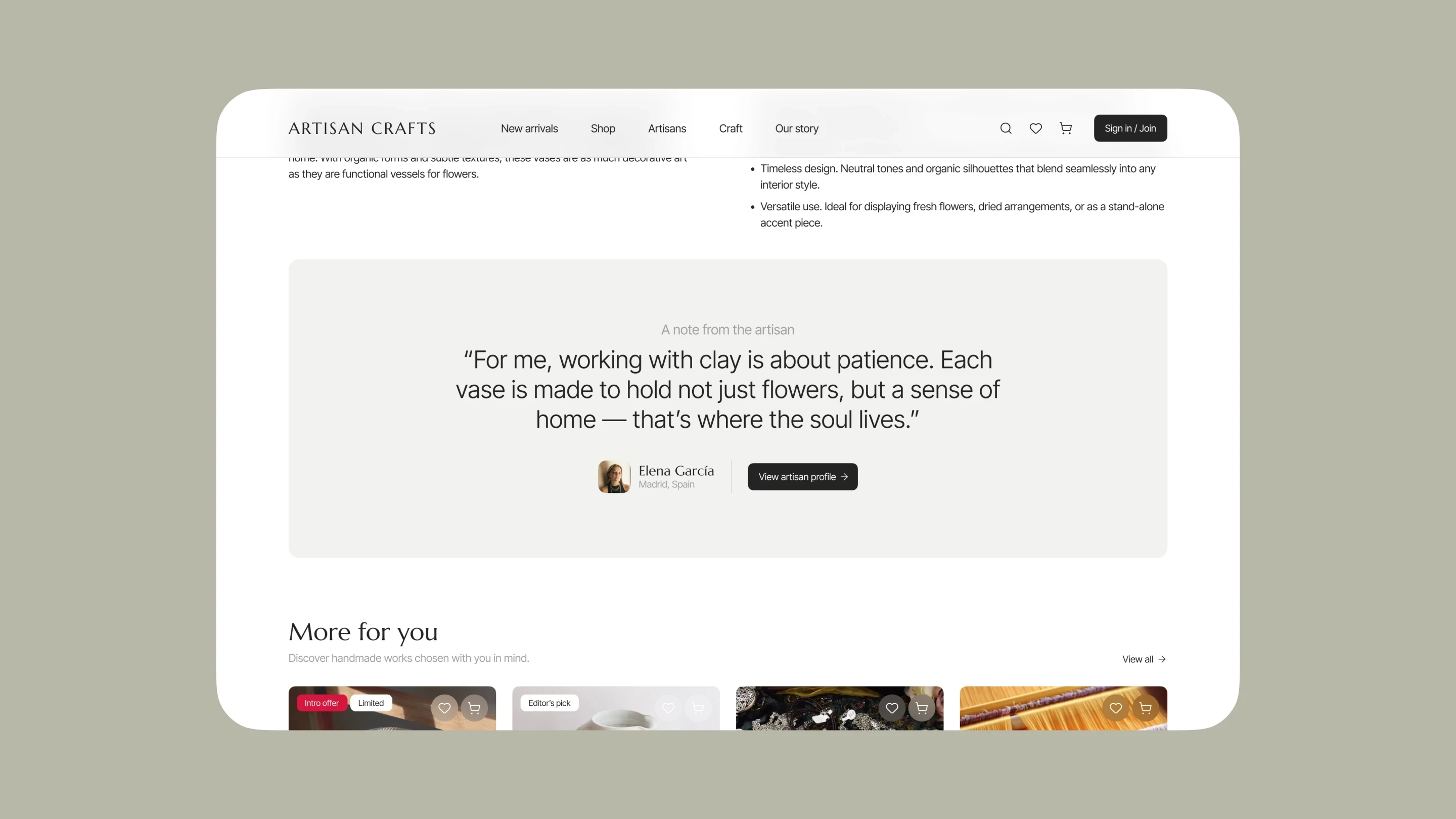The image size is (1456, 819).
Task: Open the shopping cart in header
Action: (x=1065, y=128)
